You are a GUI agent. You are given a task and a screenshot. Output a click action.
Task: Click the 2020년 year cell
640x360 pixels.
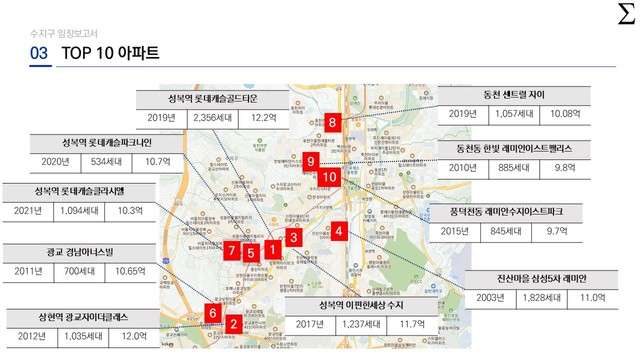pos(55,162)
